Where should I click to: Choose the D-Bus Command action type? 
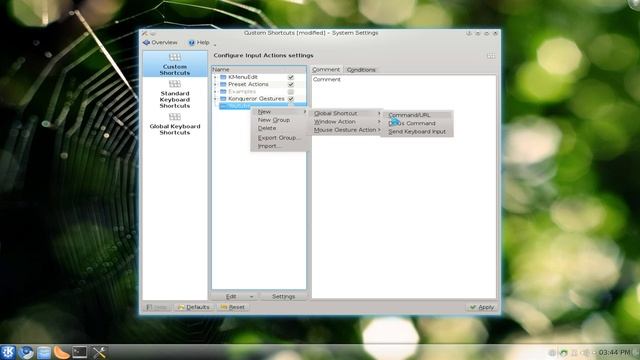[417, 123]
